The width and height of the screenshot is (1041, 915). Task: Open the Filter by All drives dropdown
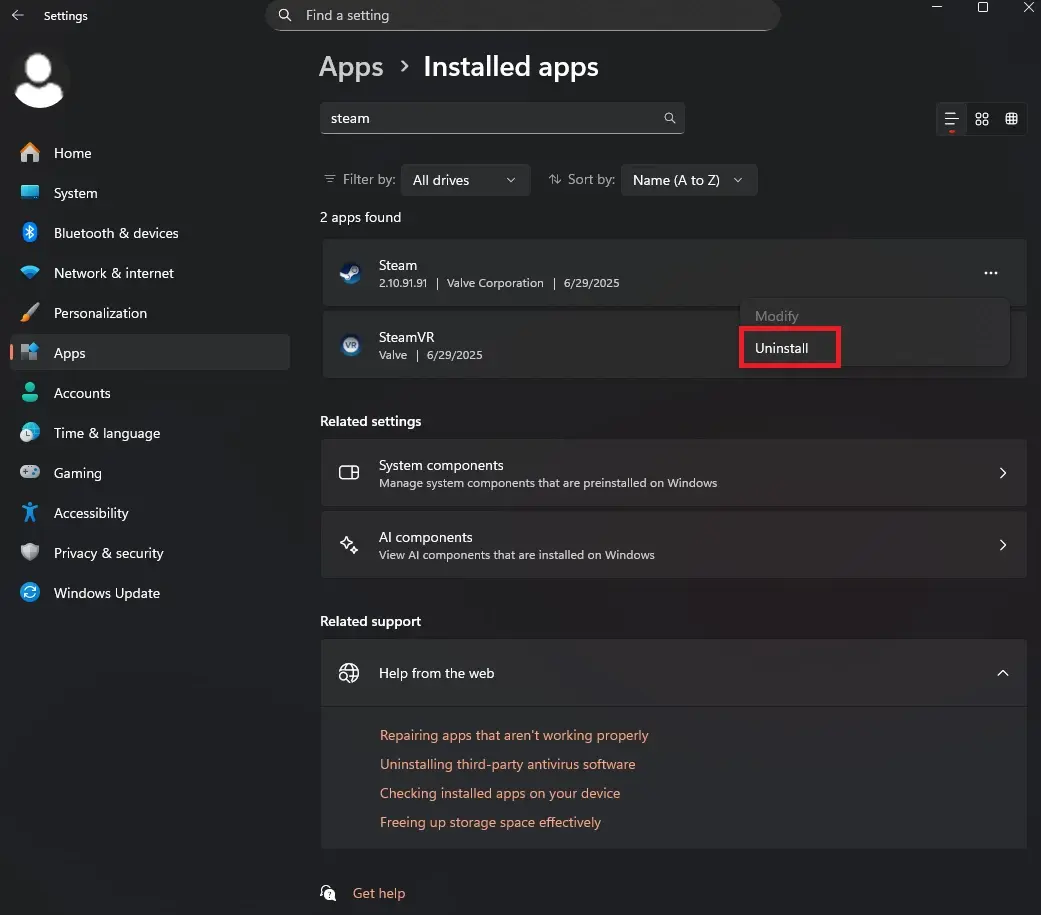[x=465, y=180]
